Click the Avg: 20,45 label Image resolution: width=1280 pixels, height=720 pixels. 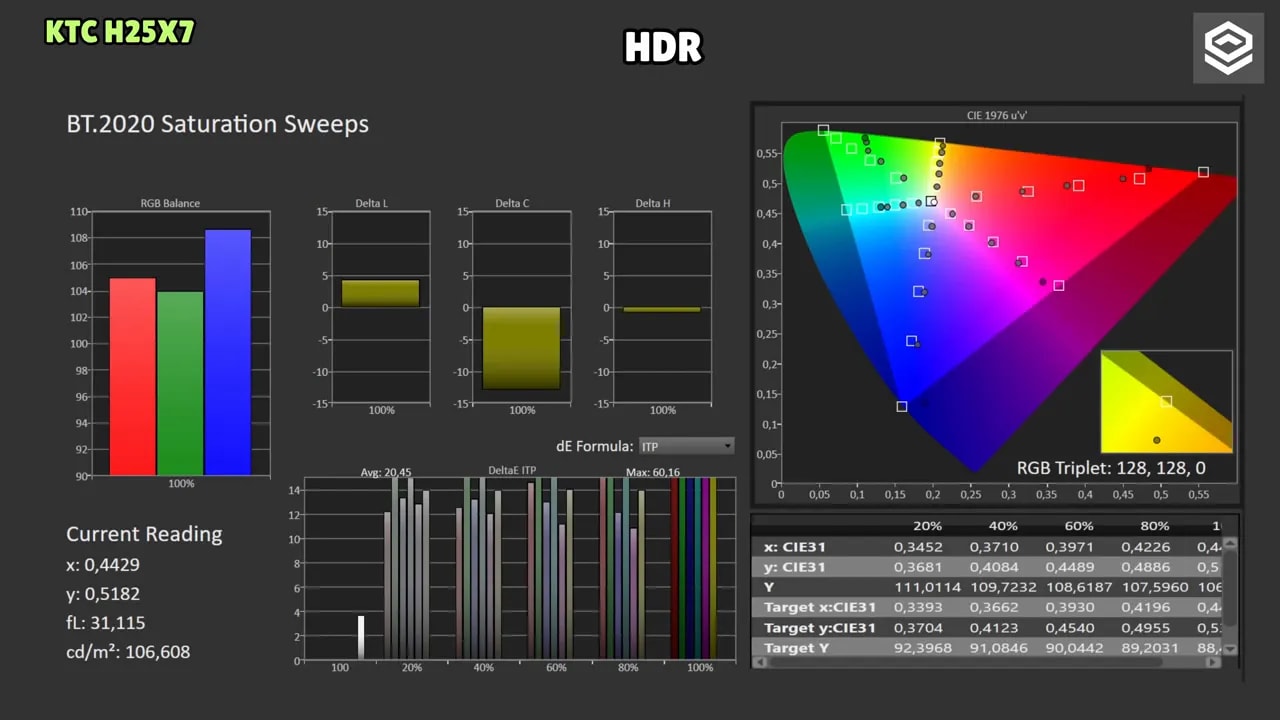pyautogui.click(x=386, y=472)
